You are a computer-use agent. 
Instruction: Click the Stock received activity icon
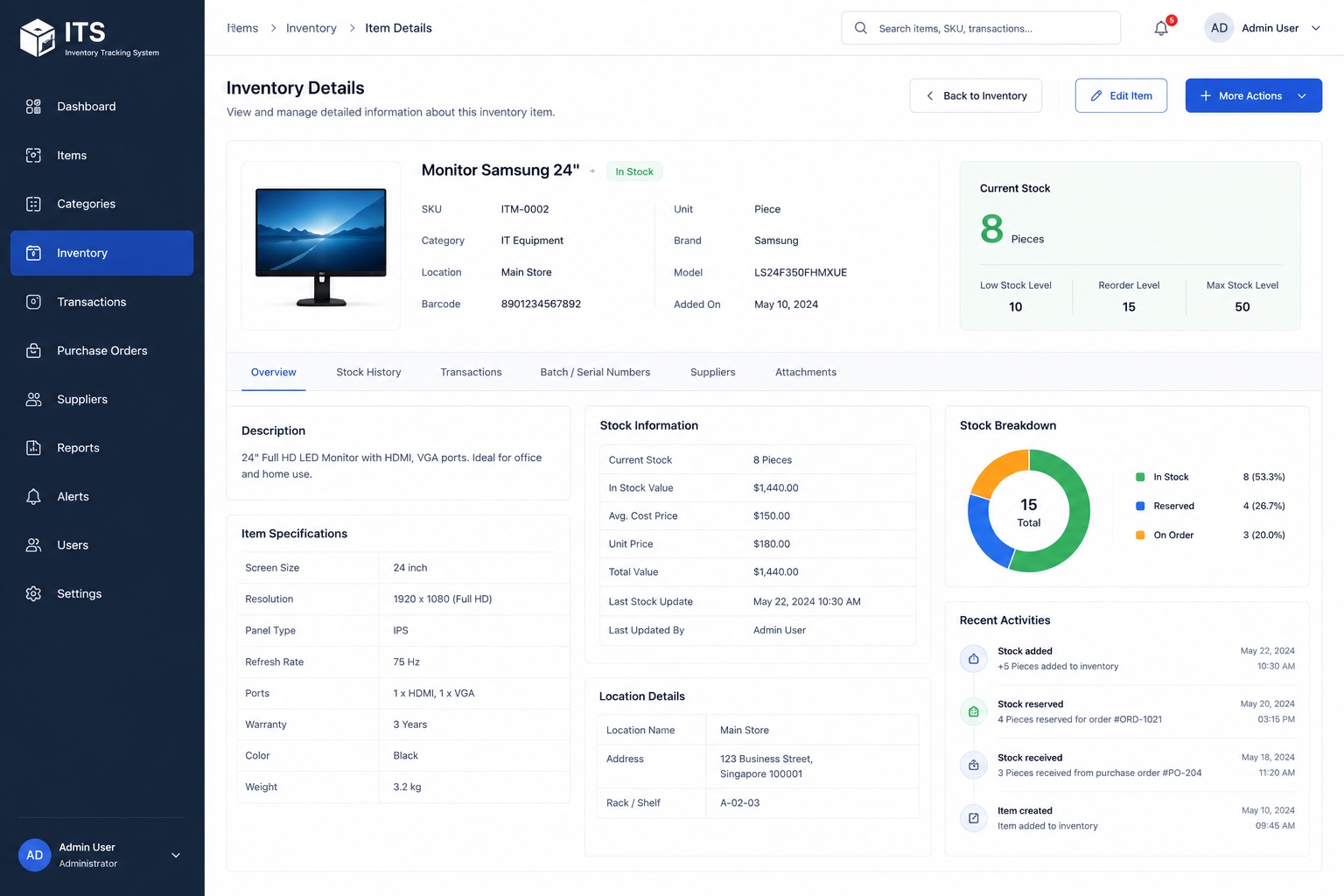tap(974, 766)
